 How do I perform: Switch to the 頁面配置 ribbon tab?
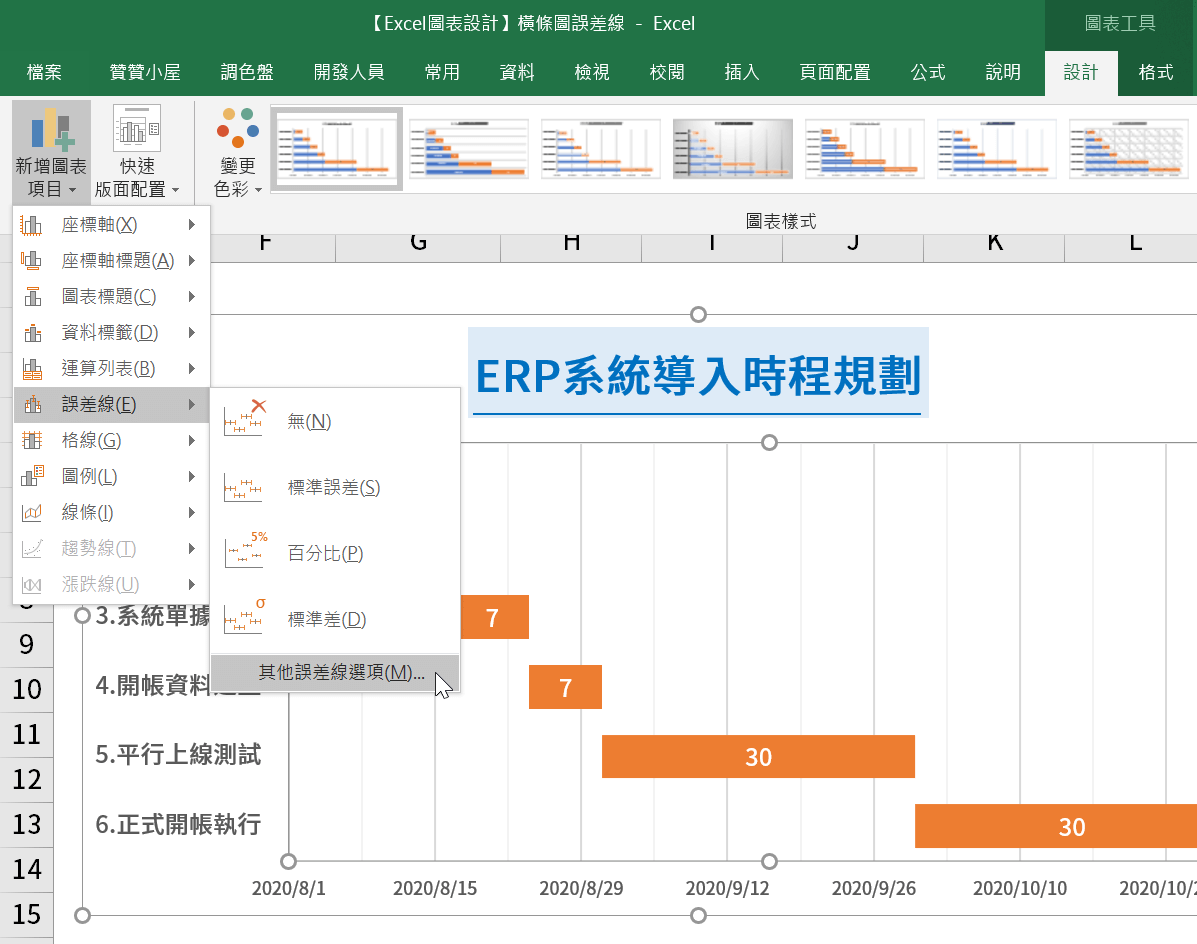click(x=834, y=72)
